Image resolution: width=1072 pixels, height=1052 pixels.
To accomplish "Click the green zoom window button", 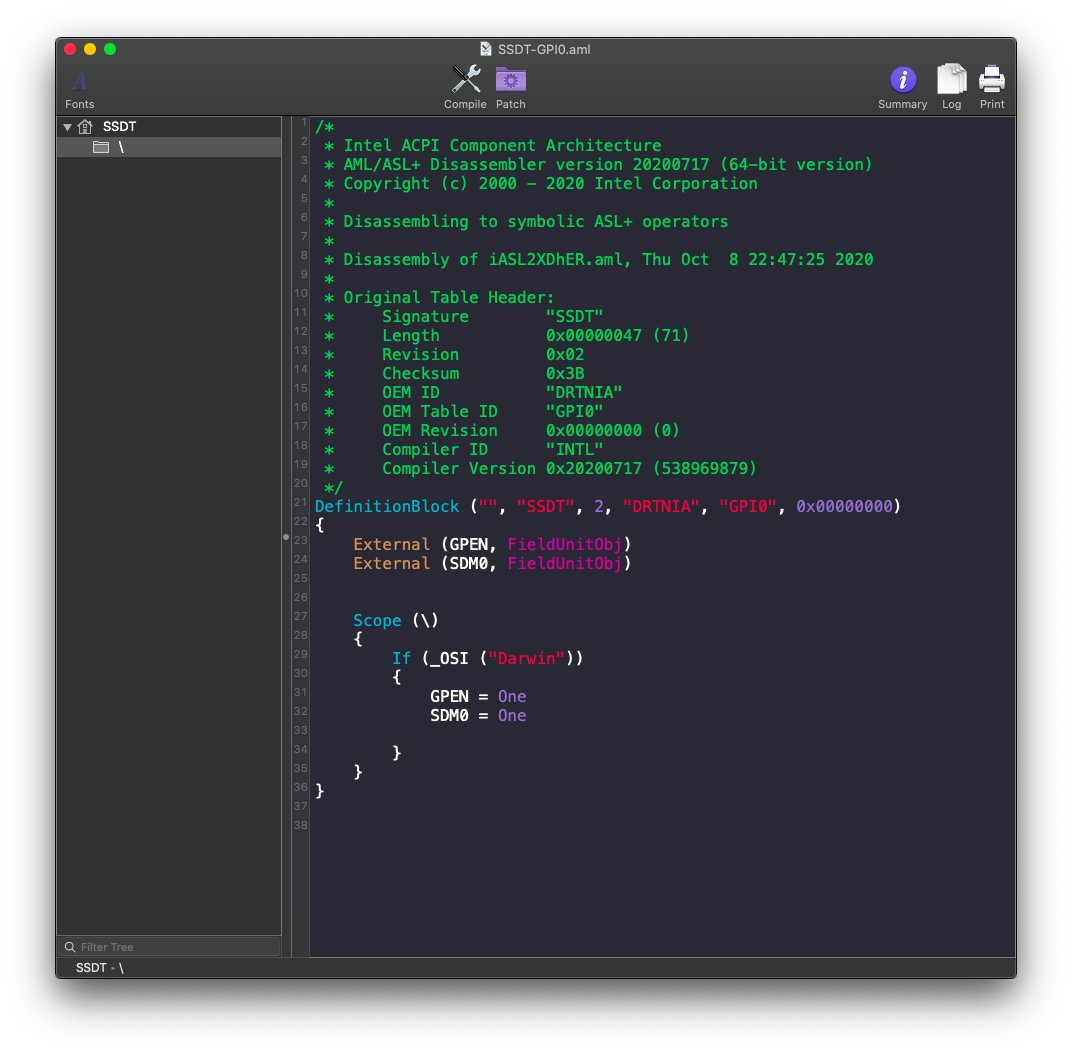I will 110,49.
